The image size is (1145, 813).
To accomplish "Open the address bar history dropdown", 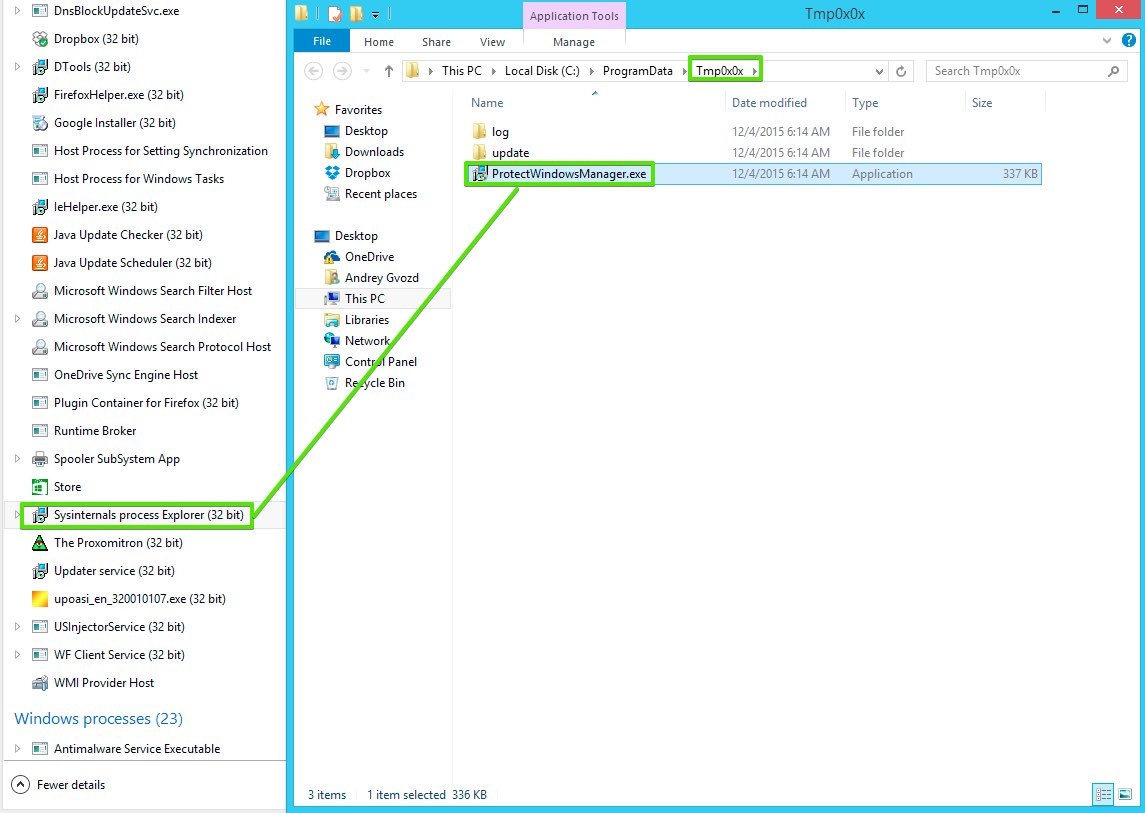I will tap(879, 71).
